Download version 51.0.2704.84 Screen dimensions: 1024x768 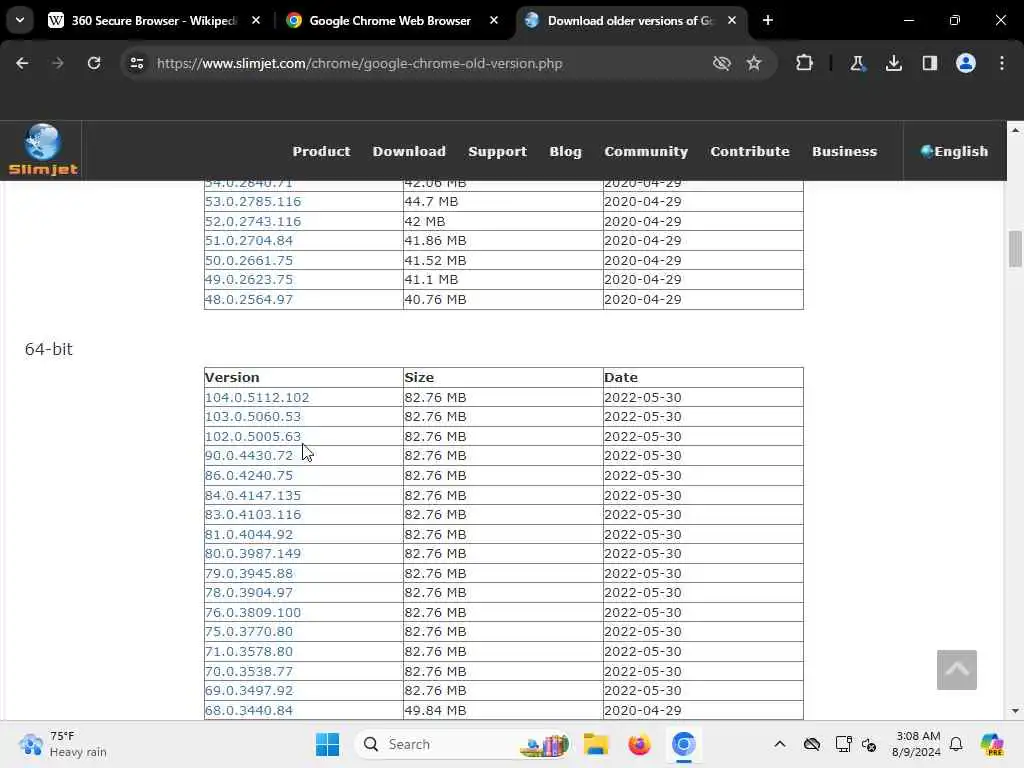(x=249, y=241)
